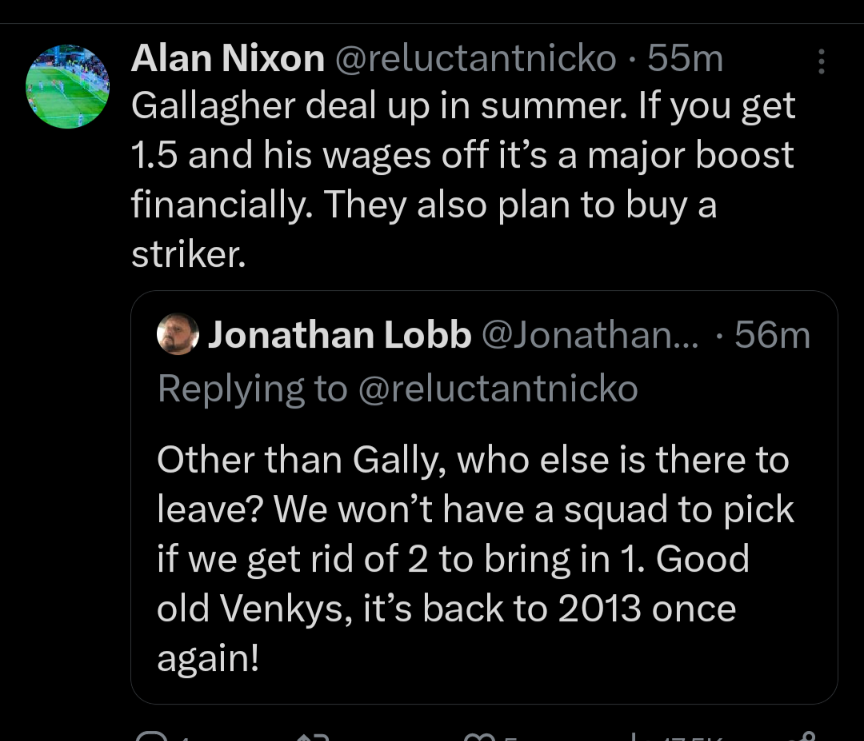
Task: Click the reply speech bubble icon
Action: pos(152,736)
